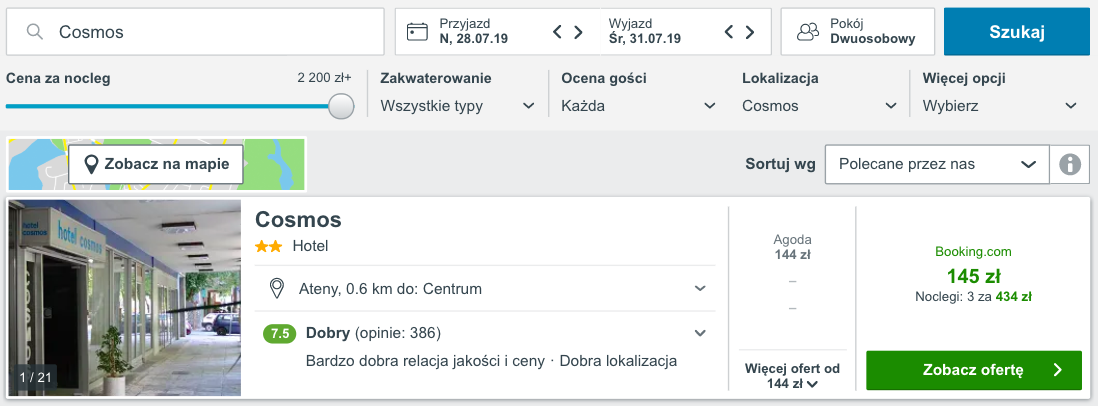Expand the guest rating details chevron
Image resolution: width=1098 pixels, height=406 pixels.
click(700, 333)
